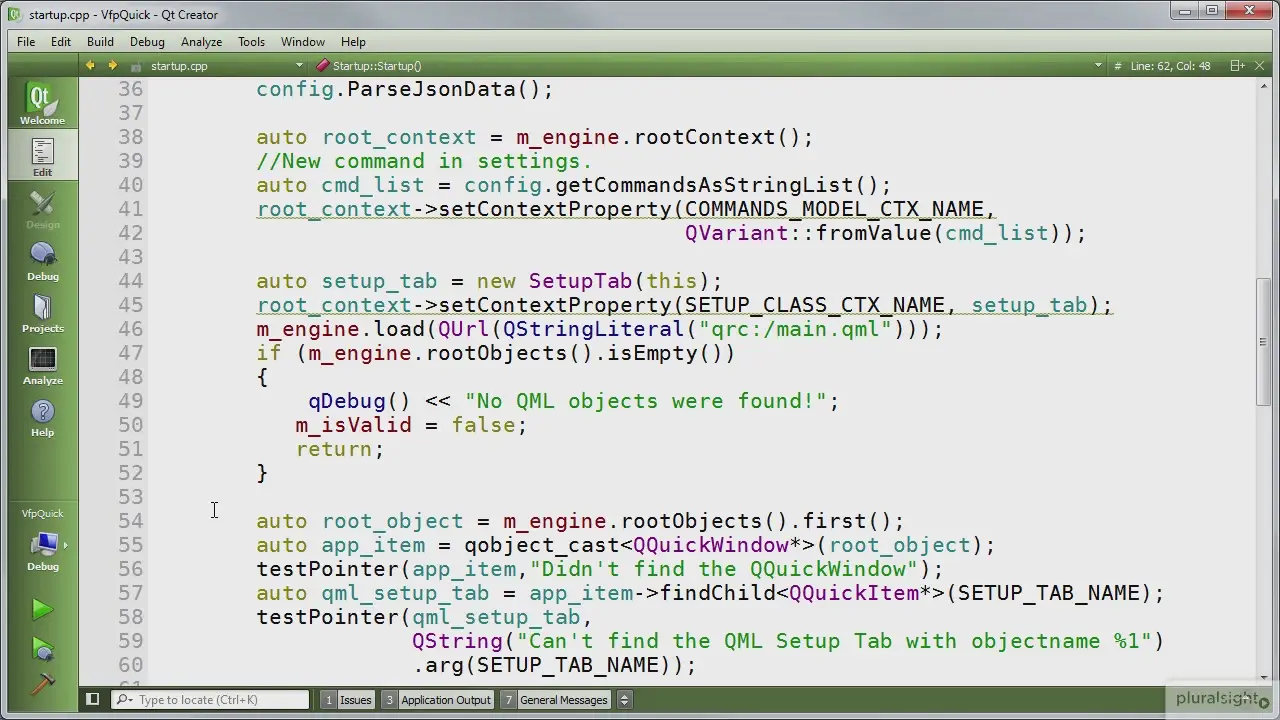This screenshot has height=720, width=1280.
Task: Split the editor view
Action: [x=1236, y=66]
